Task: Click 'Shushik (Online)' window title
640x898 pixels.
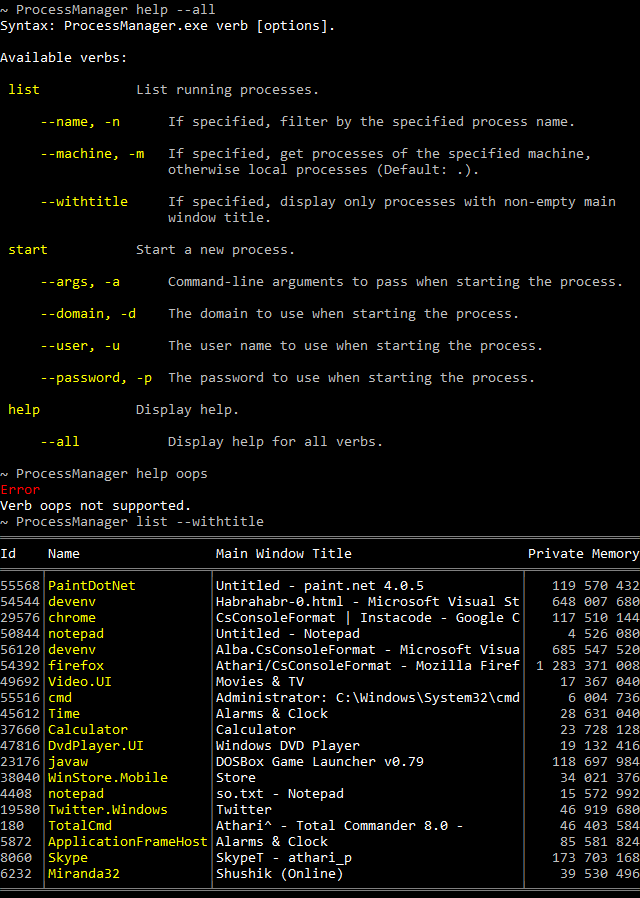Action: (279, 875)
